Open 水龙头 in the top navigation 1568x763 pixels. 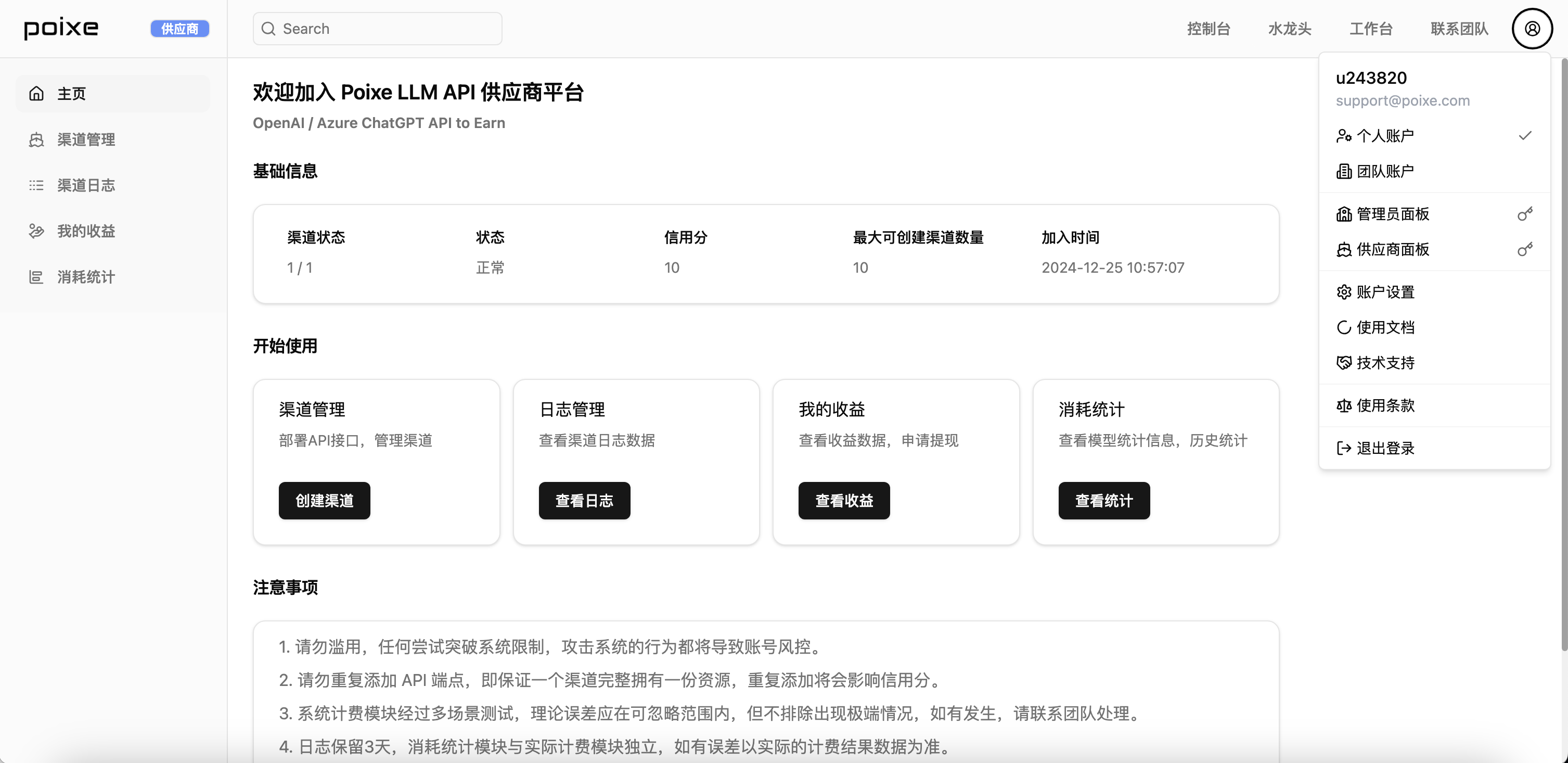pyautogui.click(x=1289, y=29)
